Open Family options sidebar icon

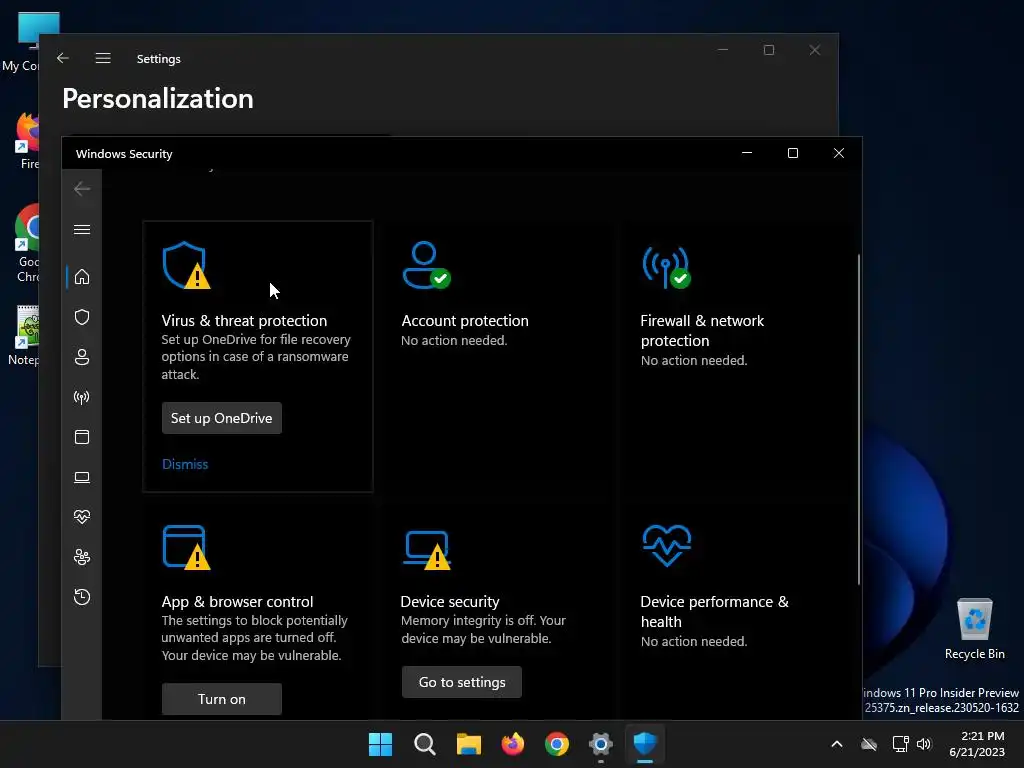82,557
